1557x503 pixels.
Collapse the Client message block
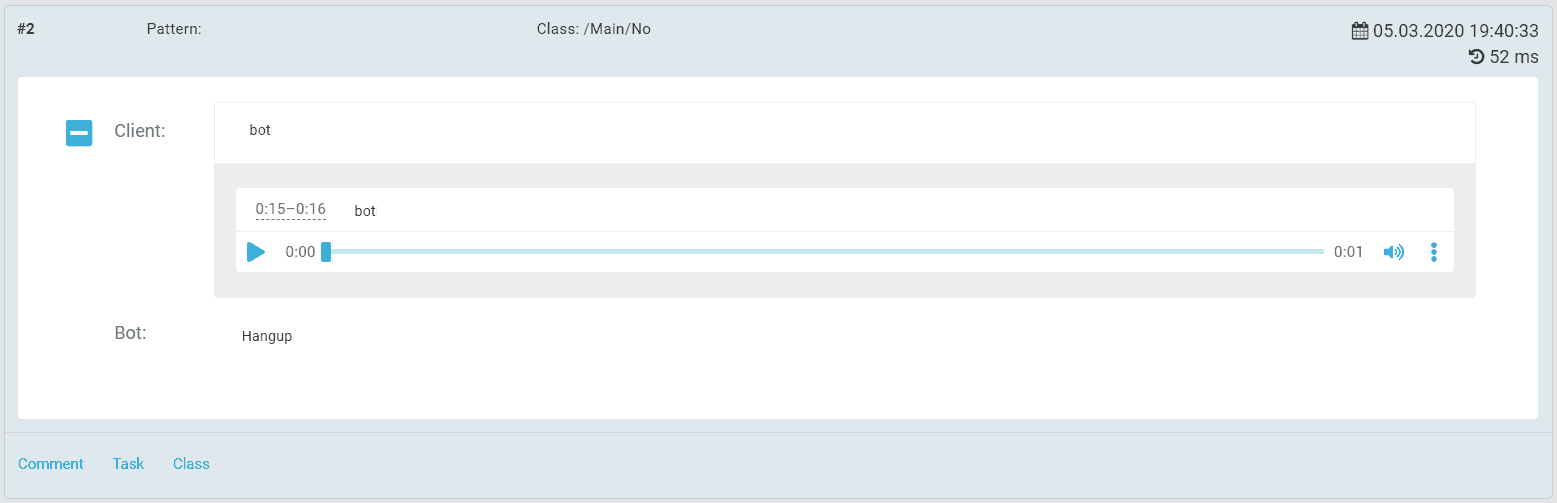(x=79, y=132)
